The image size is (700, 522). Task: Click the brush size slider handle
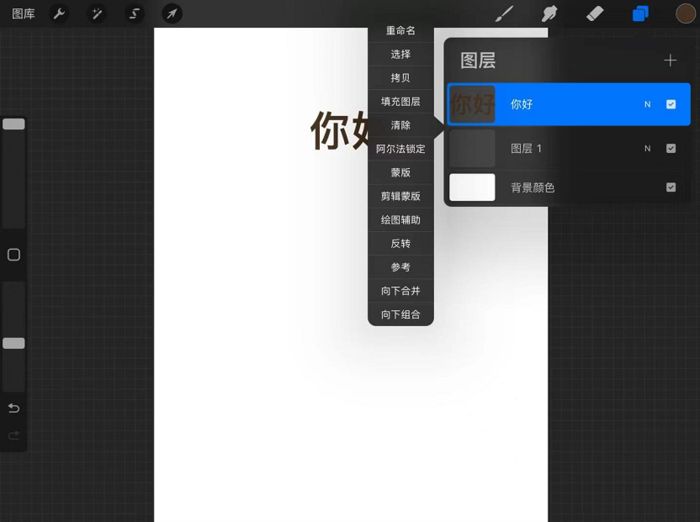pos(14,124)
